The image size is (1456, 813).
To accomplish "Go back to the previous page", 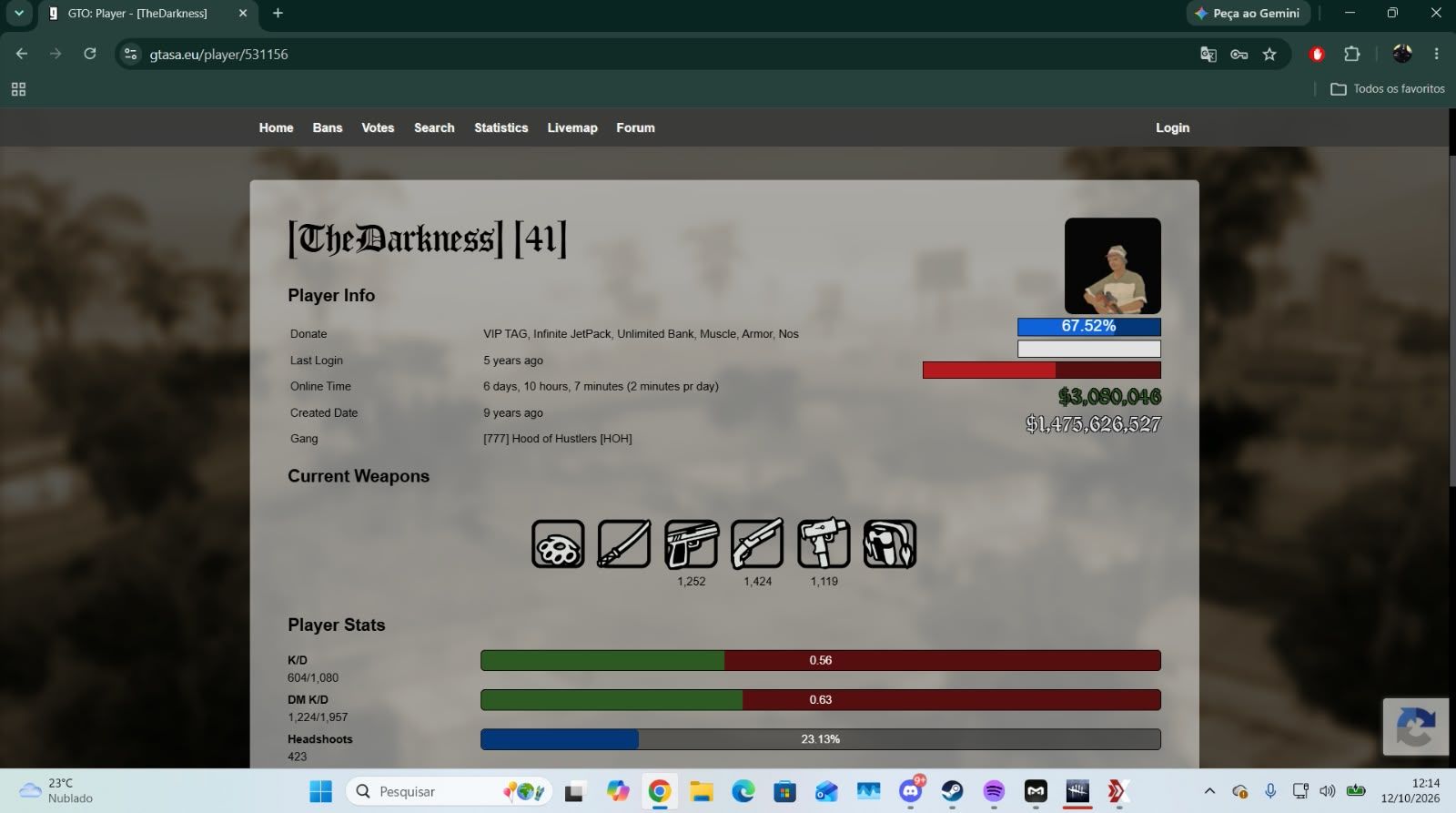I will click(x=22, y=54).
